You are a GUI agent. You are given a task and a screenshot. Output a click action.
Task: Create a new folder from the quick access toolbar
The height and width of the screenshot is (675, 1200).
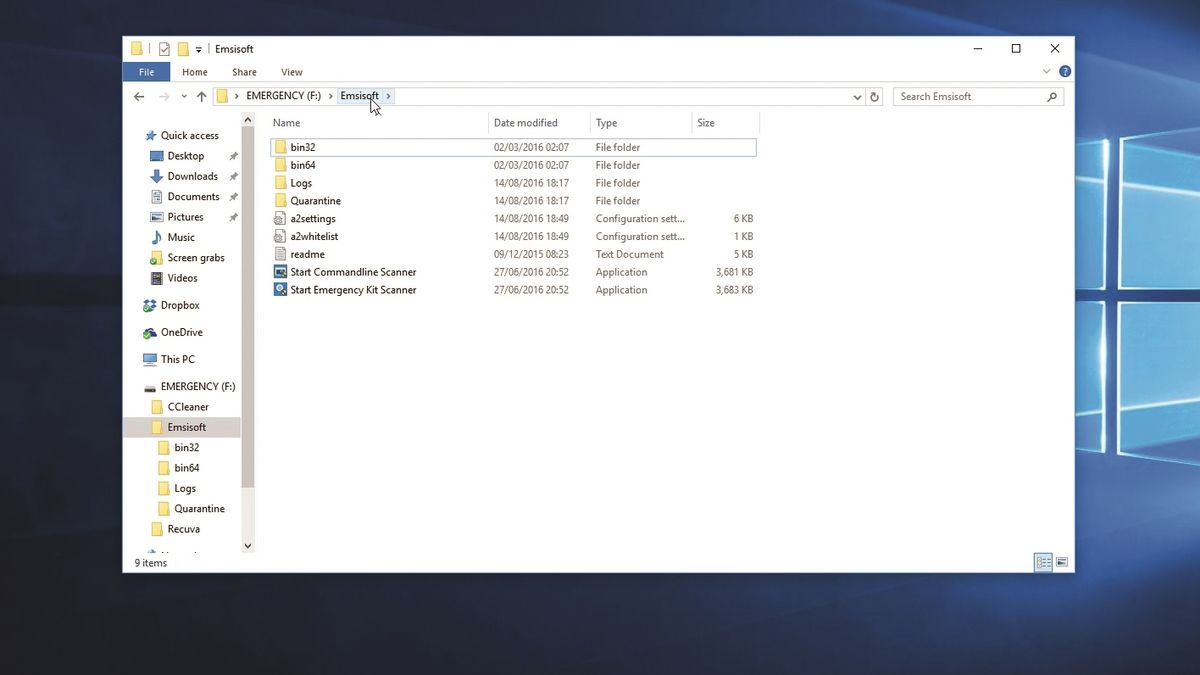[184, 48]
